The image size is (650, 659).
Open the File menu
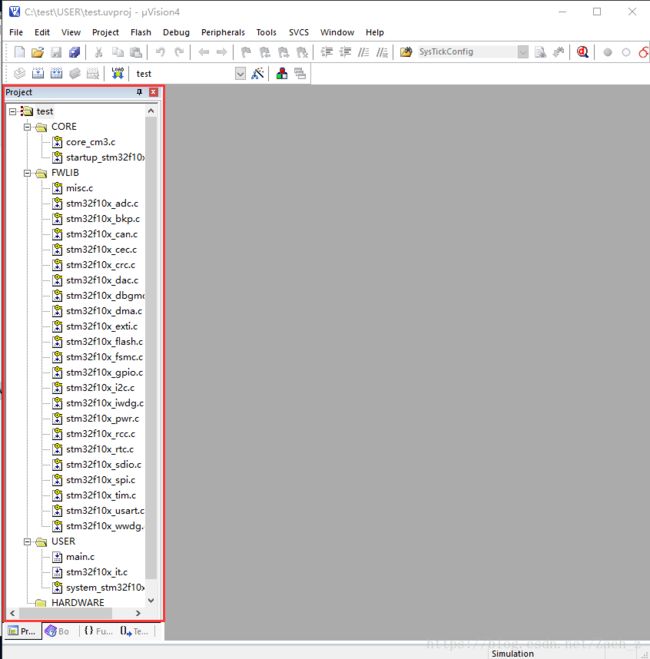point(16,32)
